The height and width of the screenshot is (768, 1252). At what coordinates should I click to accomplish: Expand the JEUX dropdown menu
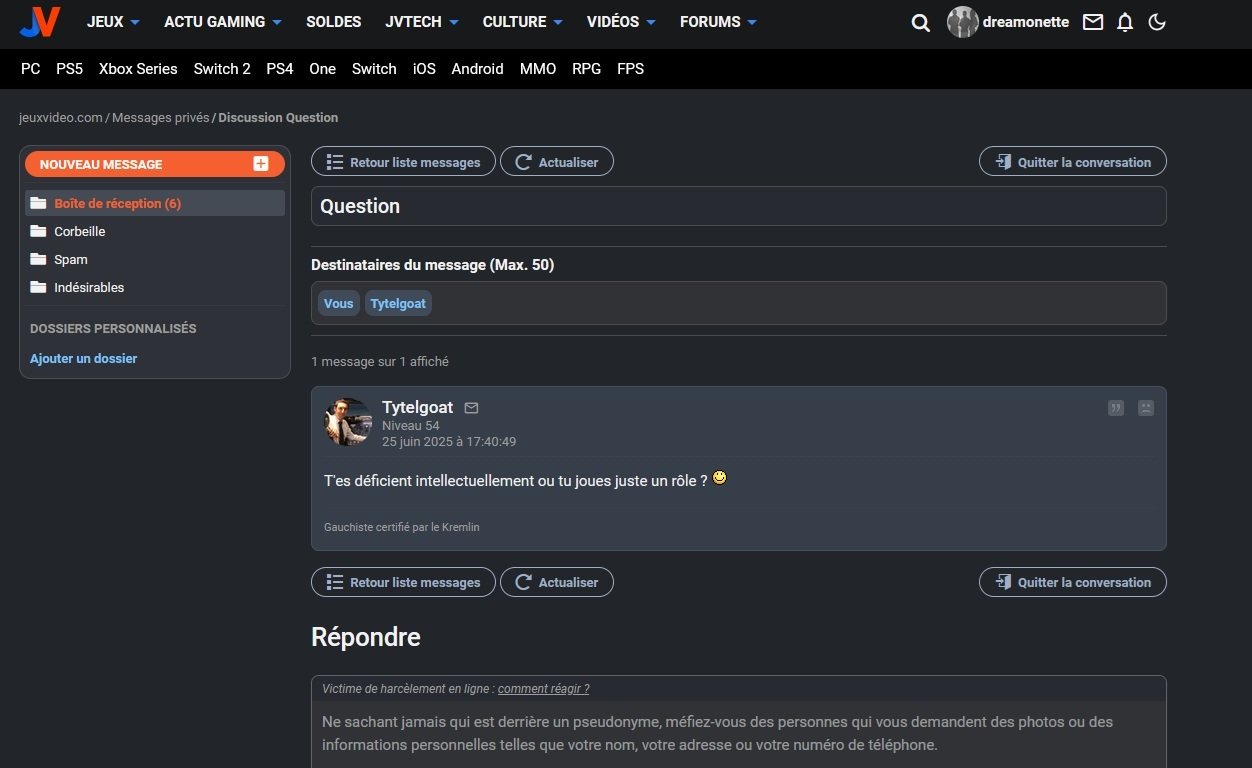coord(113,22)
